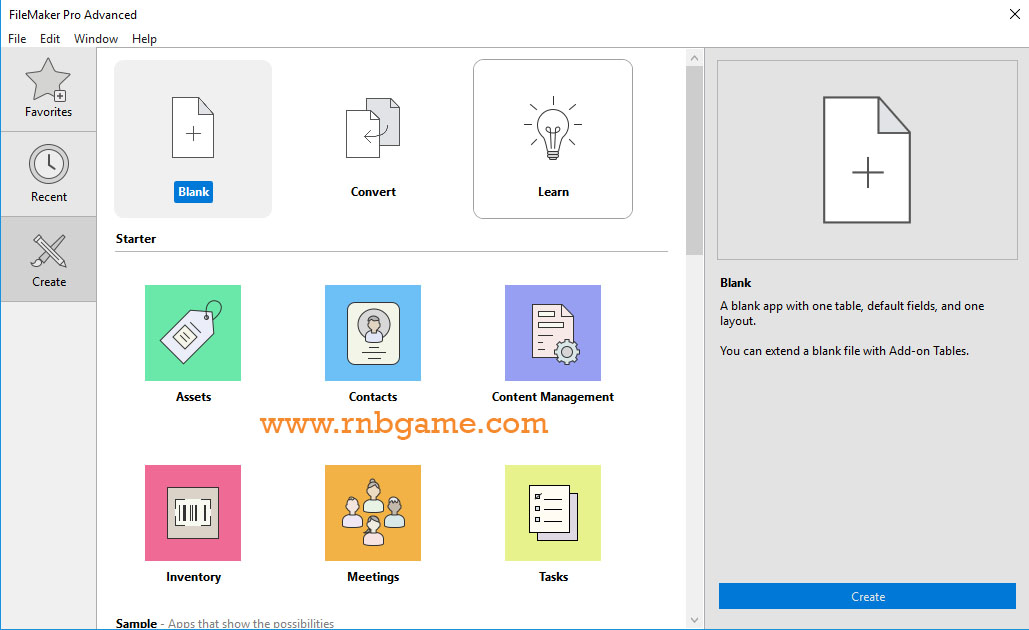Image resolution: width=1029 pixels, height=630 pixels.
Task: Click the Starter section heading
Action: pos(136,239)
